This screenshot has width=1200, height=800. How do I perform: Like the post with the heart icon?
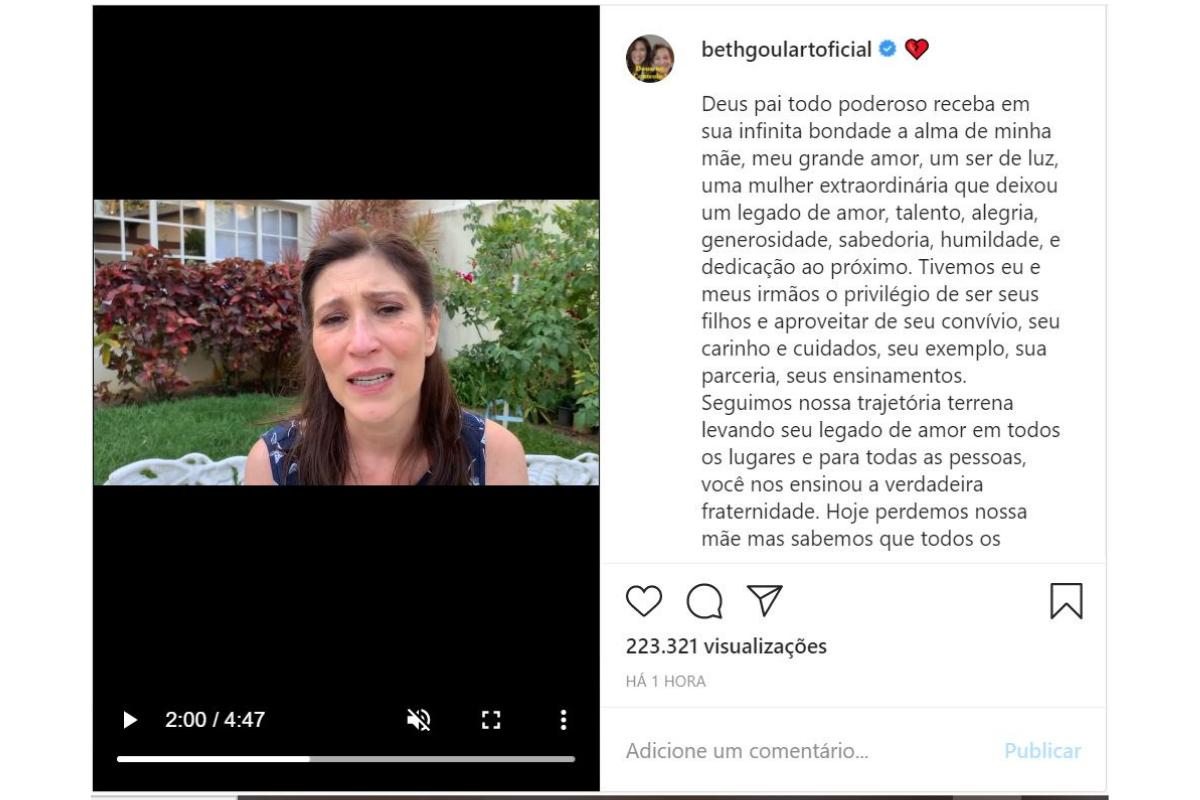point(644,601)
